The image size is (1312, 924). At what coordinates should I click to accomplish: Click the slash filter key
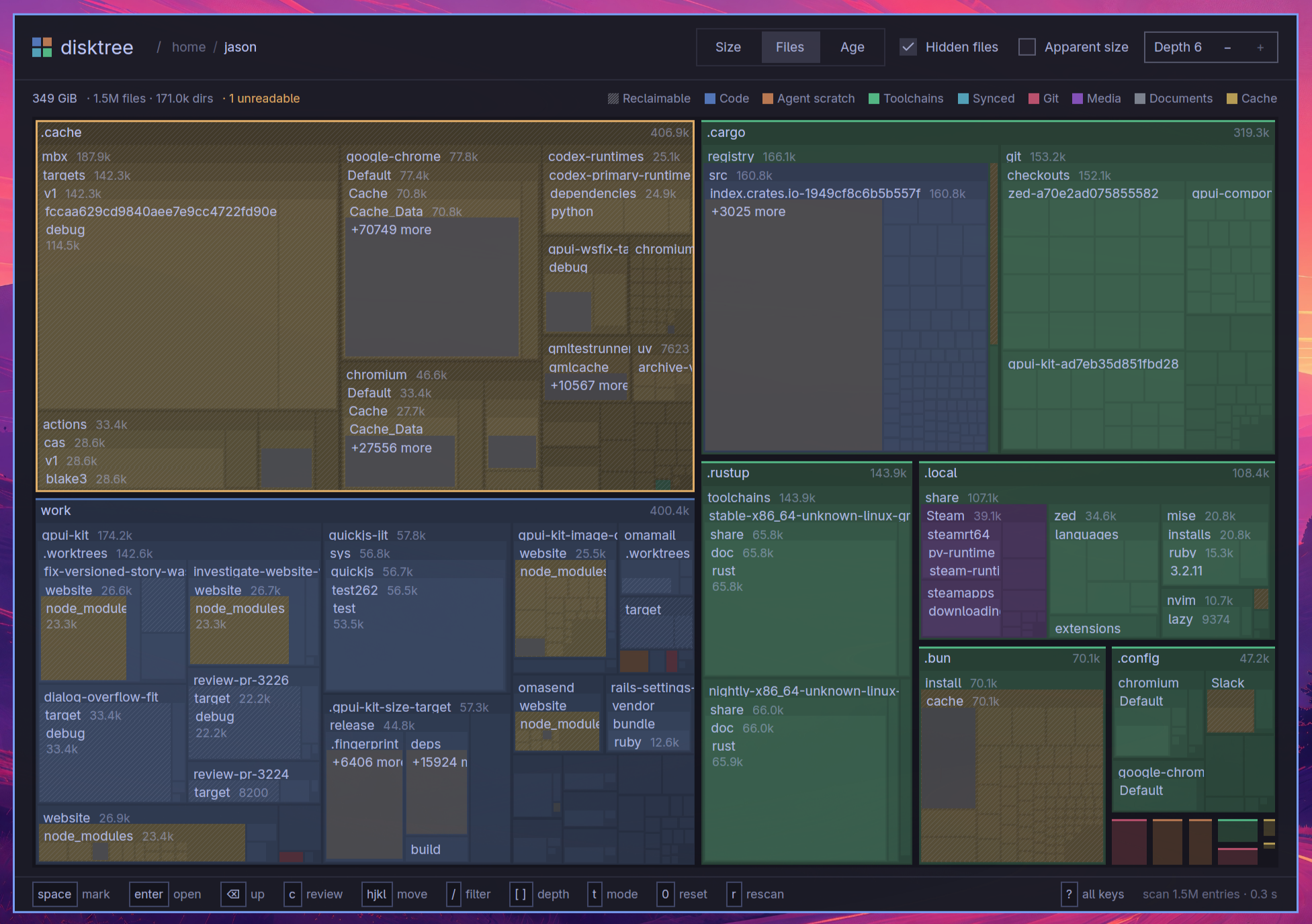point(453,894)
